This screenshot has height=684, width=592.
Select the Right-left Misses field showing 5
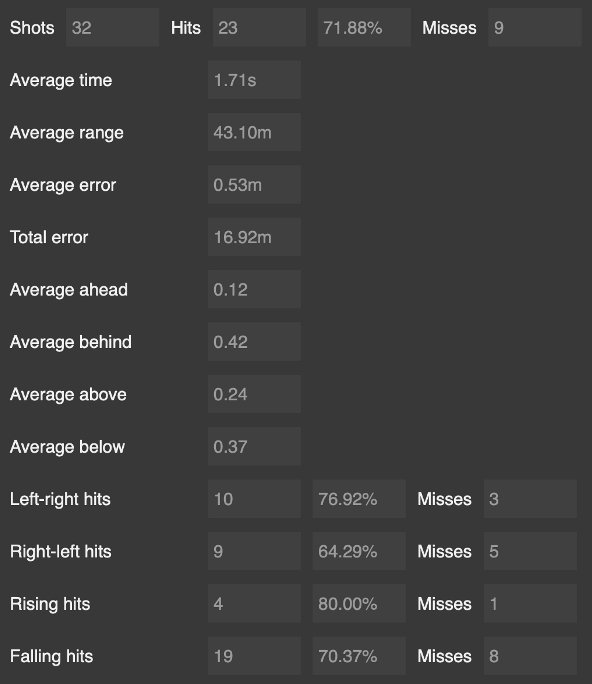coord(530,551)
